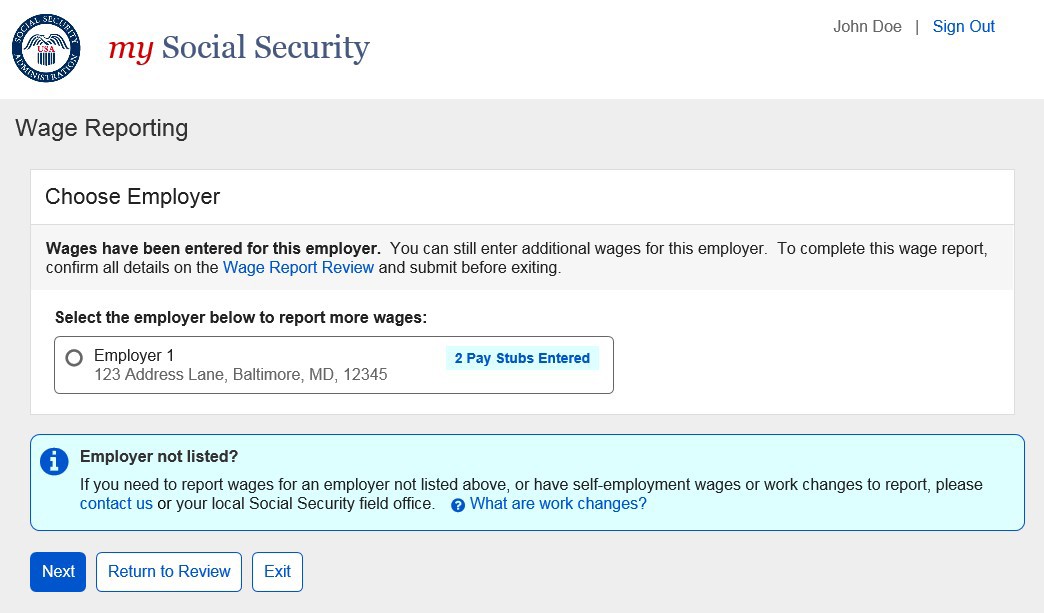Screen dimensions: 1044x613
Task: Select the Employer 1 radio button
Action: coord(74,358)
